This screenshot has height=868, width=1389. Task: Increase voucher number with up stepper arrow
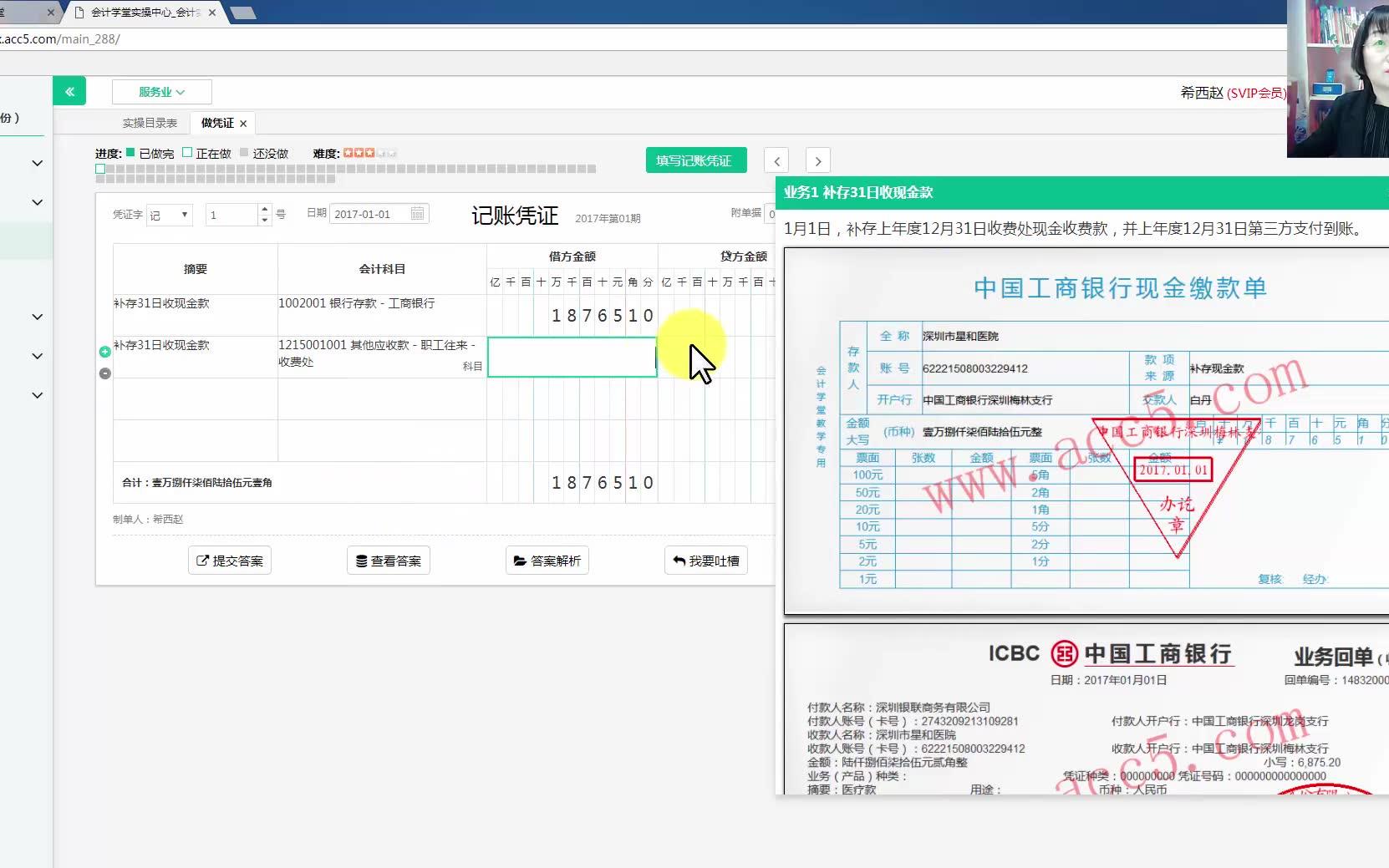[265, 209]
